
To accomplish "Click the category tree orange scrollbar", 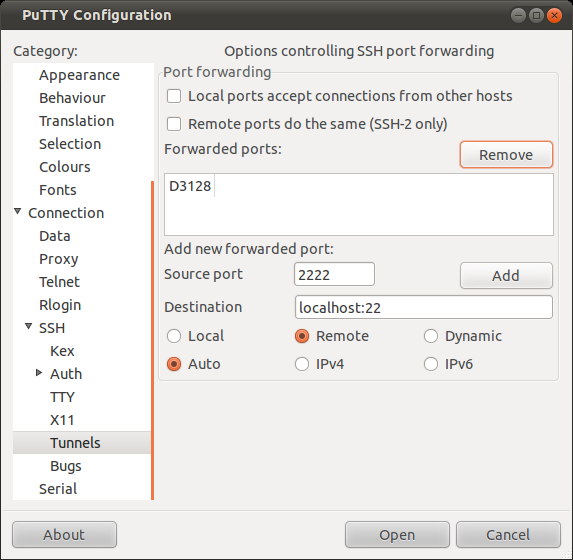I will pos(152,340).
